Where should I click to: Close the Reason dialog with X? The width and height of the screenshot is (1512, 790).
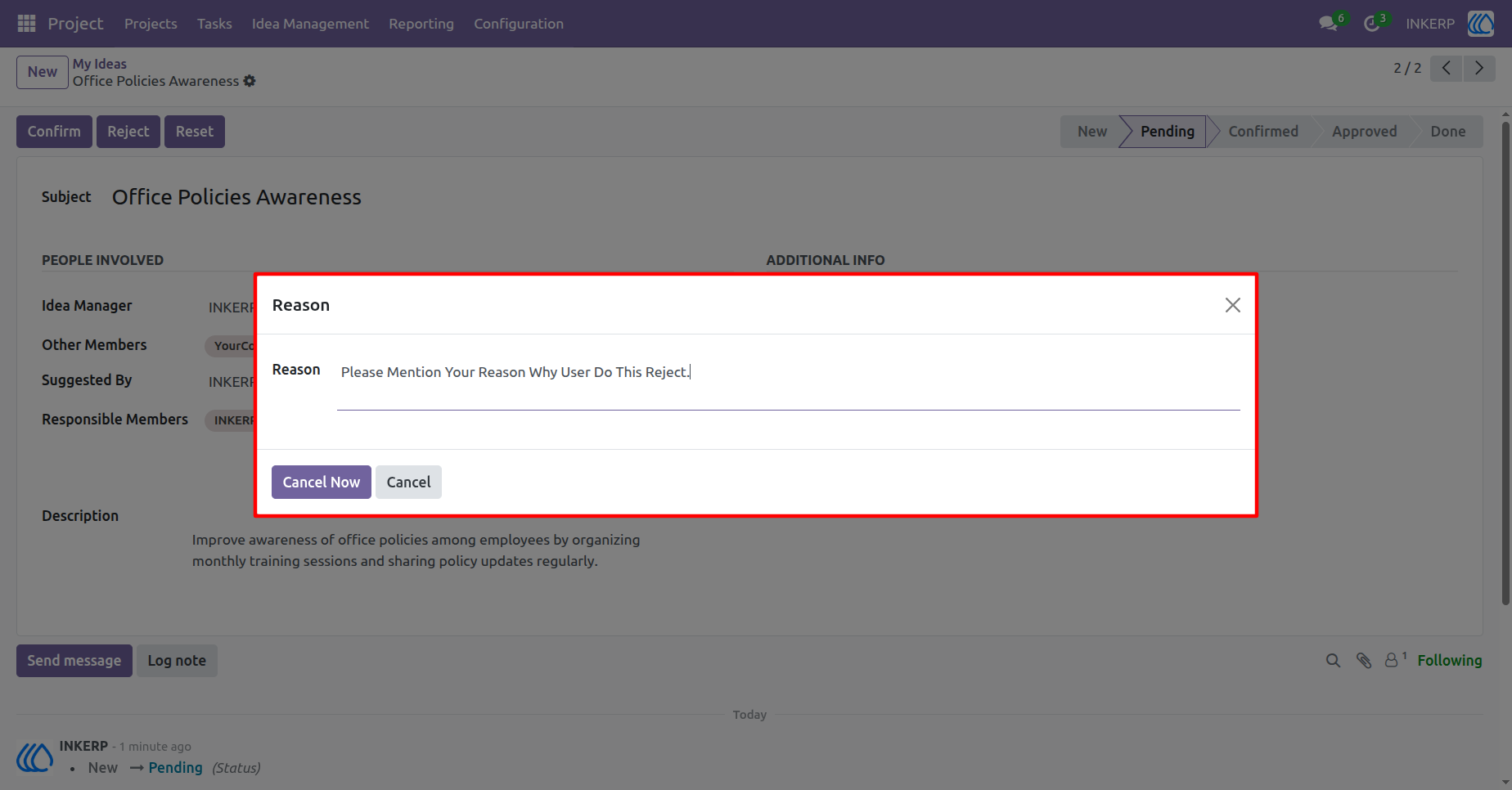pyautogui.click(x=1233, y=305)
